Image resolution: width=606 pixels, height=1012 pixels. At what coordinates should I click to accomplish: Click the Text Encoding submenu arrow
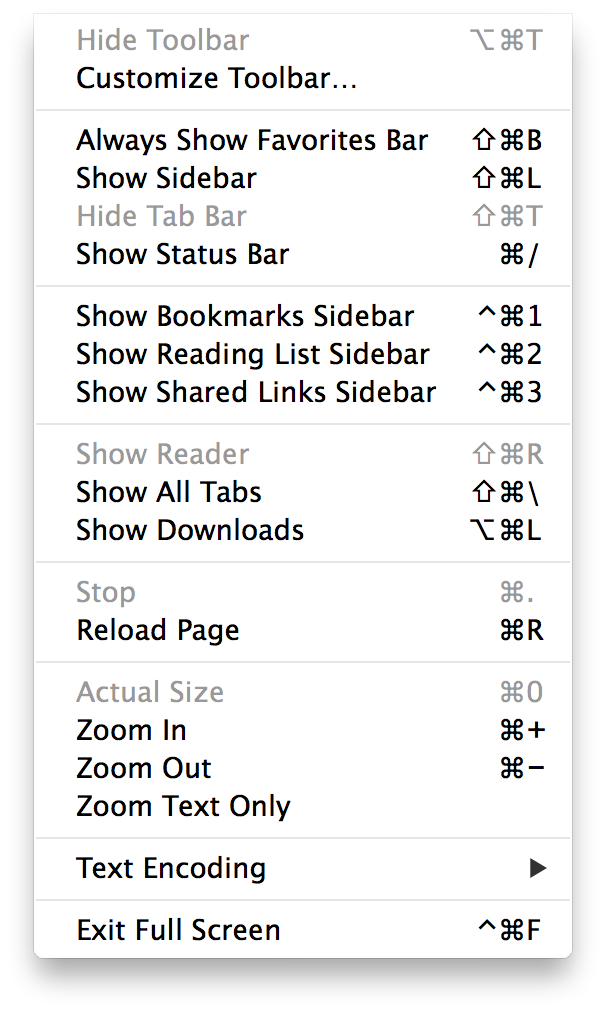coord(538,868)
